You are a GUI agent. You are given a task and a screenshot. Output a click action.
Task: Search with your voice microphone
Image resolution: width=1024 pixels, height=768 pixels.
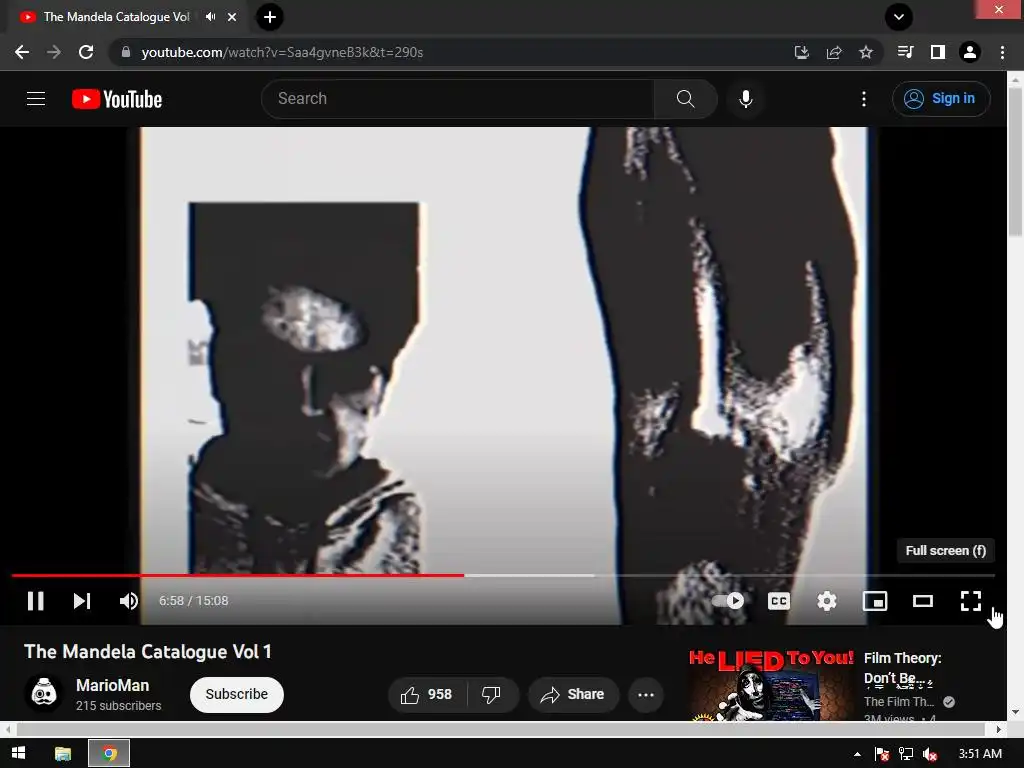click(x=746, y=99)
